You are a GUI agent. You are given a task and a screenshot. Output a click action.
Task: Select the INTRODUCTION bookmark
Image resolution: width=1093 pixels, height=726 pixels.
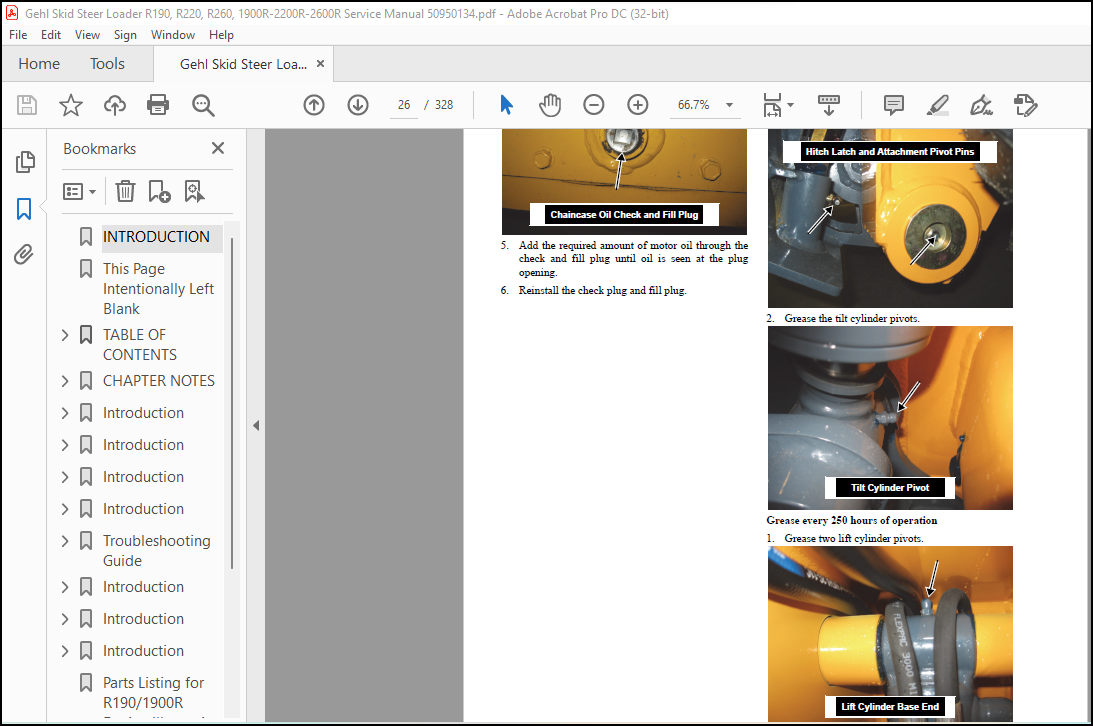click(x=156, y=237)
